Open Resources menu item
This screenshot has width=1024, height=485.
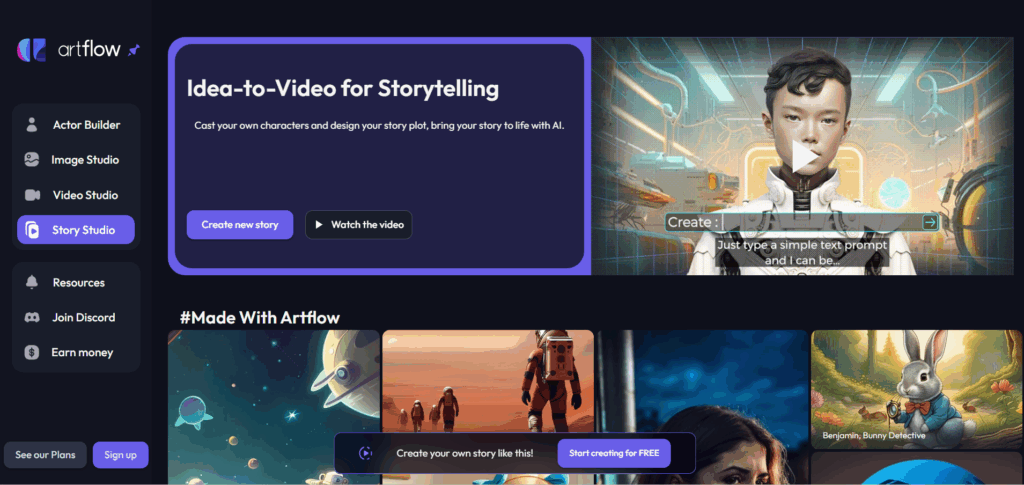[x=76, y=283]
